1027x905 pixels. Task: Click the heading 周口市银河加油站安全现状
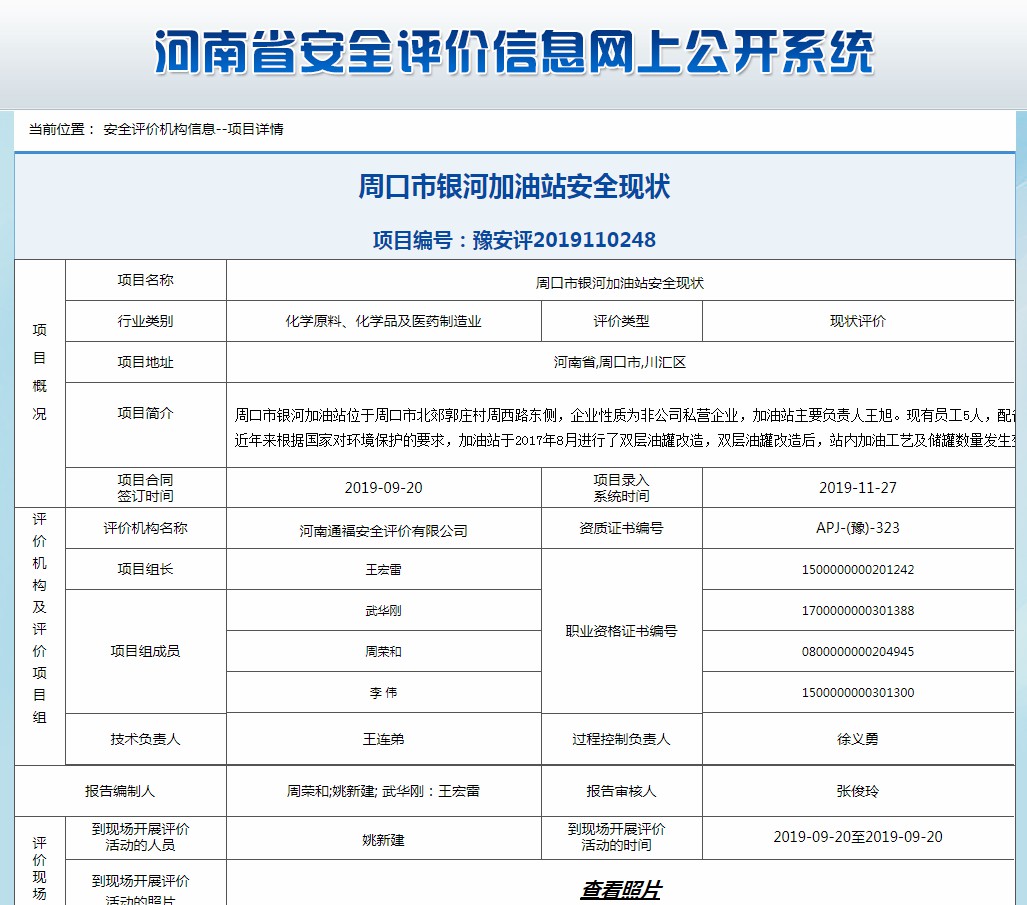pos(514,187)
